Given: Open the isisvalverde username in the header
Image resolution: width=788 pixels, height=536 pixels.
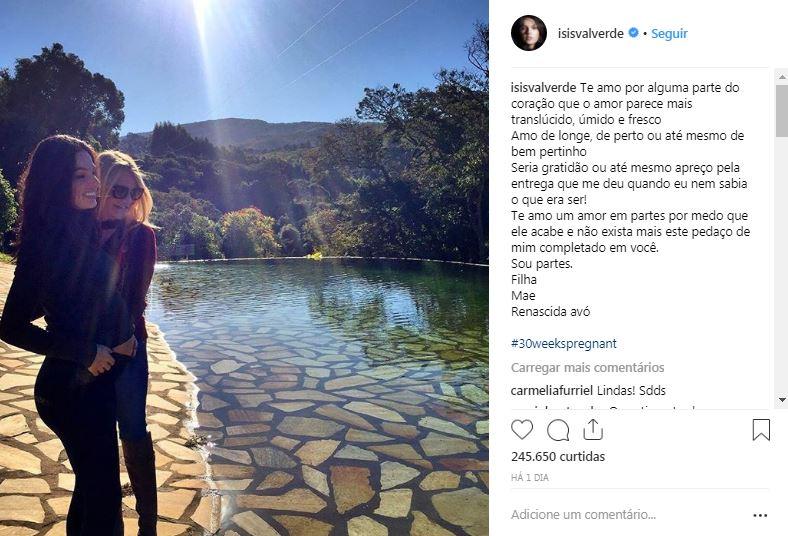Looking at the screenshot, I should pos(590,33).
